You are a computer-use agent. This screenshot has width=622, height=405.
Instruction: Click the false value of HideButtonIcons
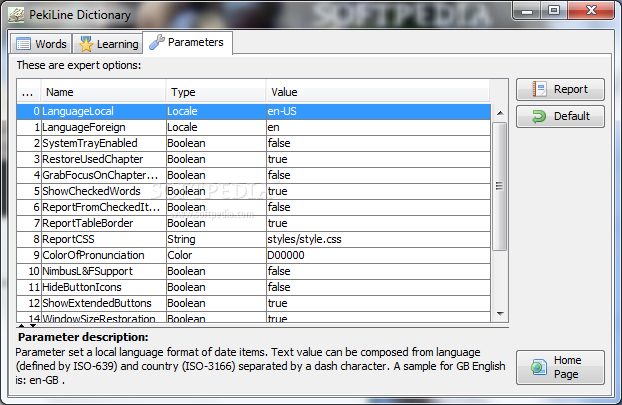[x=378, y=287]
